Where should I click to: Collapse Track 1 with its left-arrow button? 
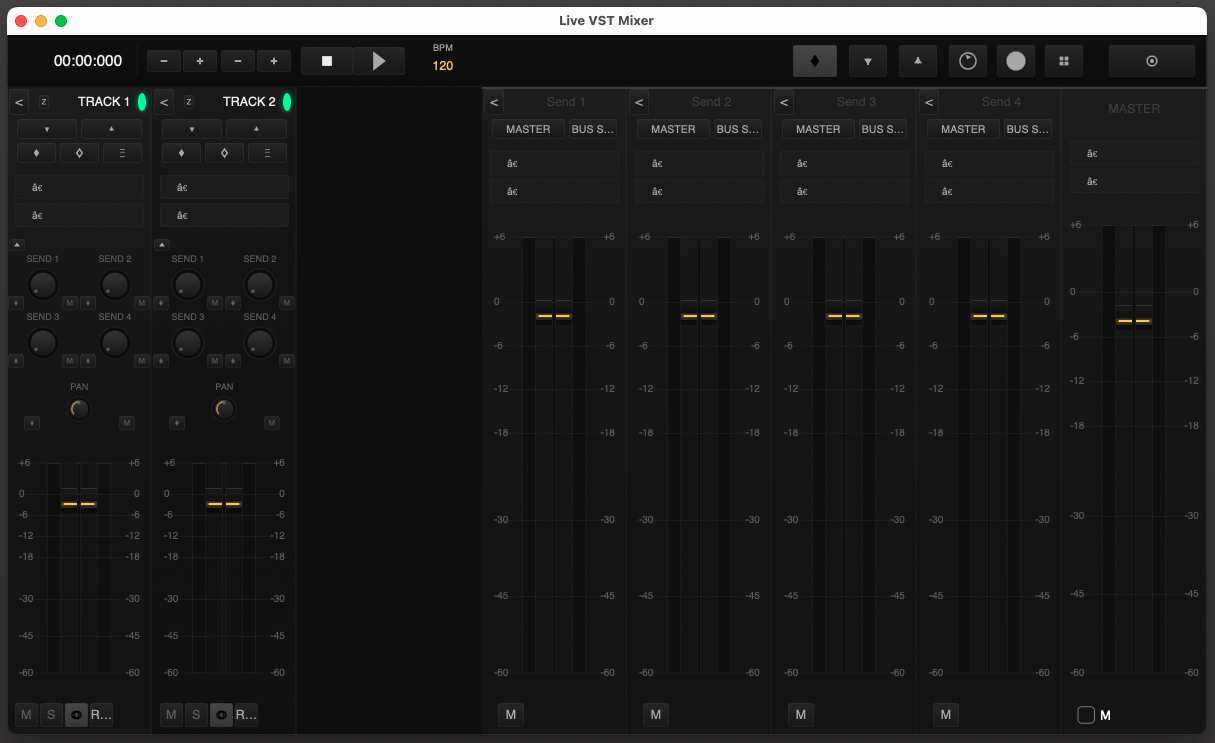coord(20,102)
